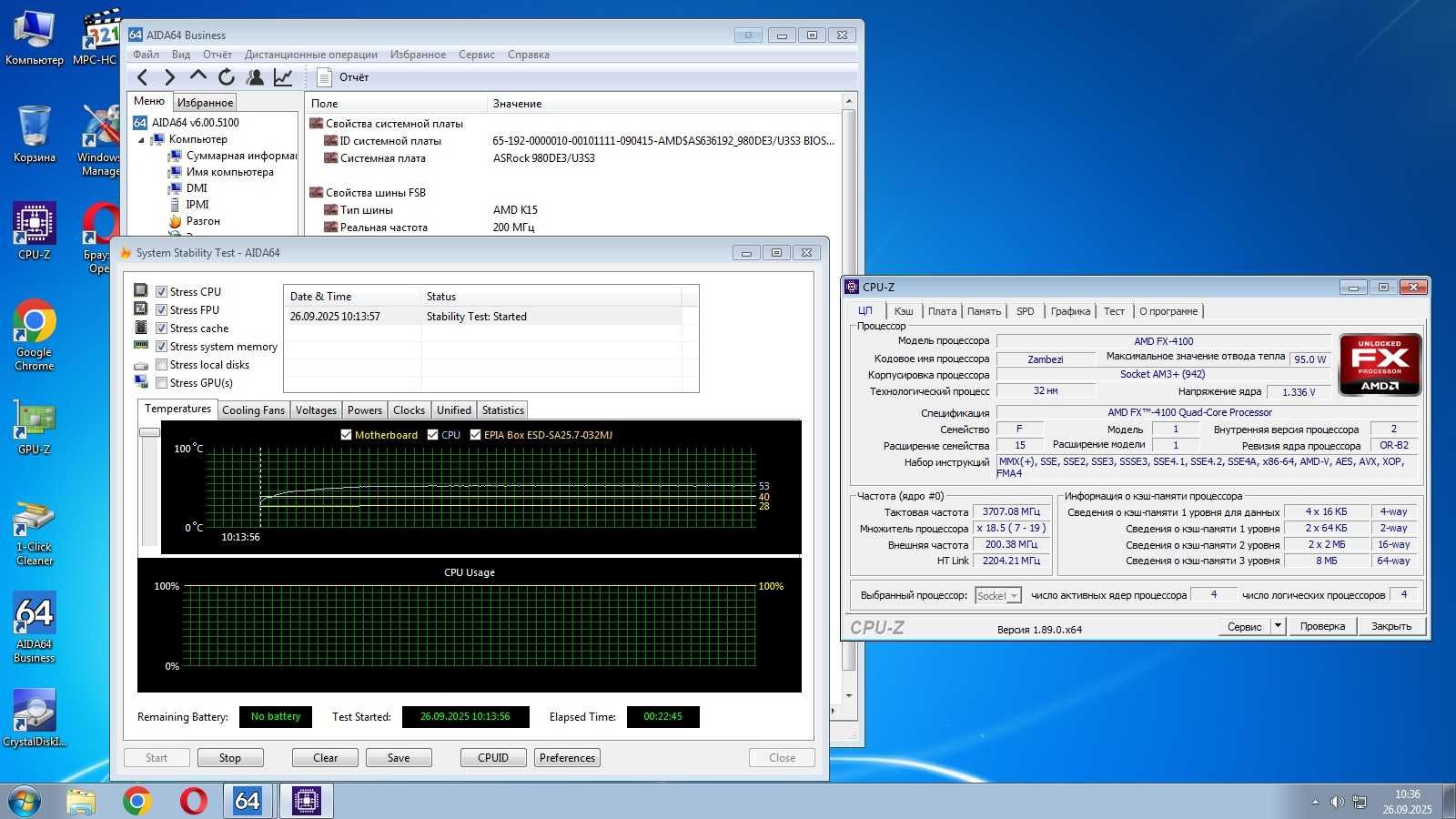The height and width of the screenshot is (819, 1456).
Task: Switch to CPU-Z taskbar button
Action: 306,801
